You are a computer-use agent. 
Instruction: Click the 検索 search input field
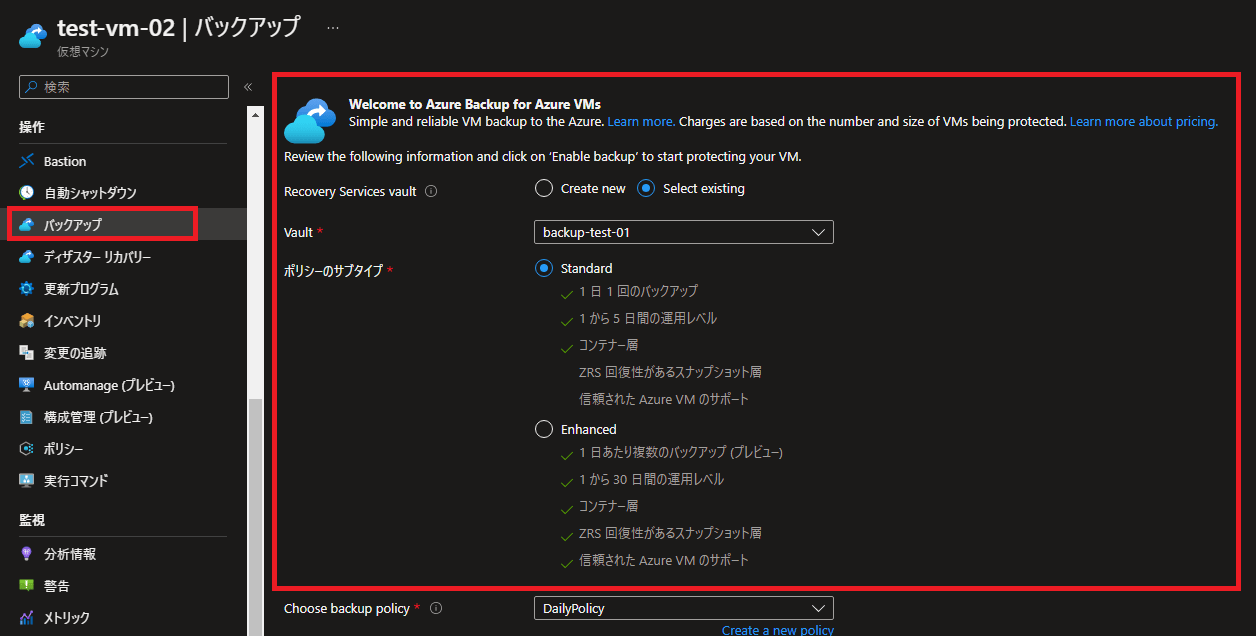pyautogui.click(x=124, y=87)
